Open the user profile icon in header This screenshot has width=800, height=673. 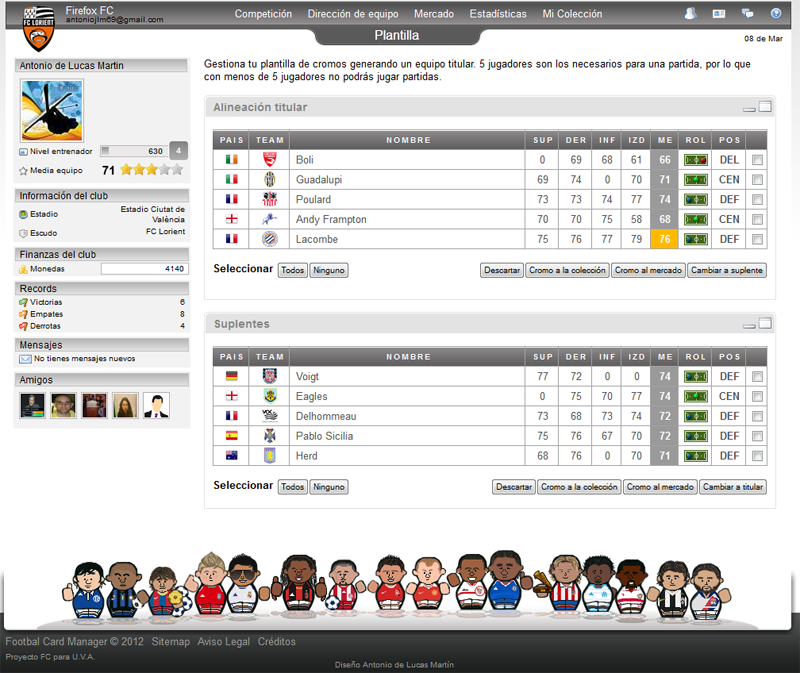[690, 14]
